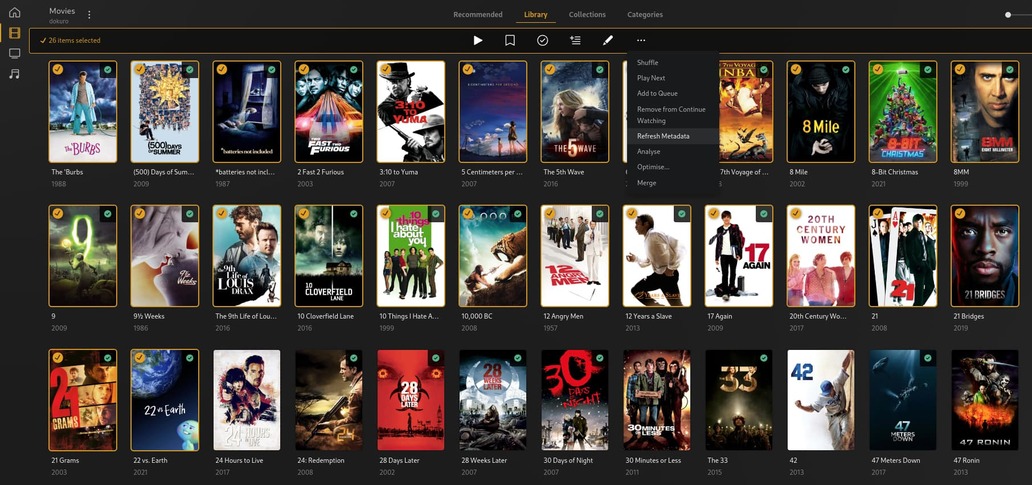This screenshot has height=485, width=1032.
Task: Click watched badge on 28 Days Later
Action: pyautogui.click(x=436, y=358)
